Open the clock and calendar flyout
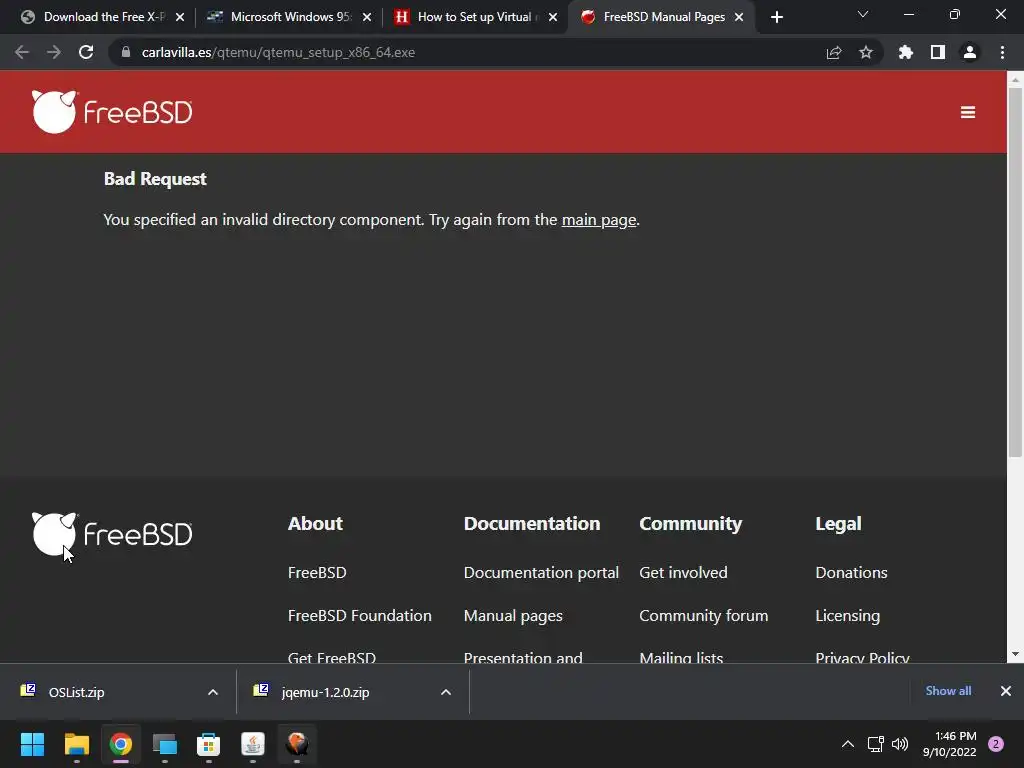 click(950, 744)
